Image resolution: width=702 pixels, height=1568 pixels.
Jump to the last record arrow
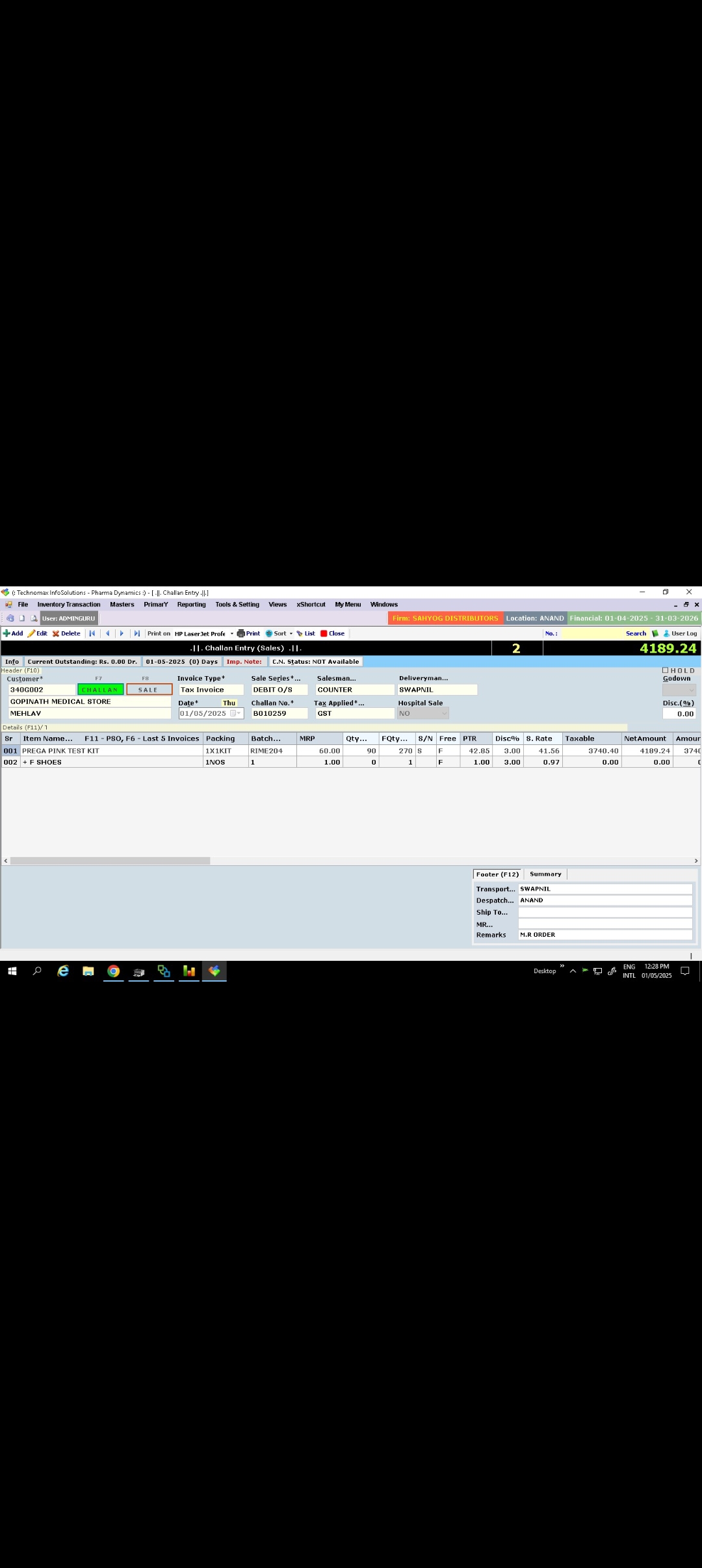pos(136,633)
